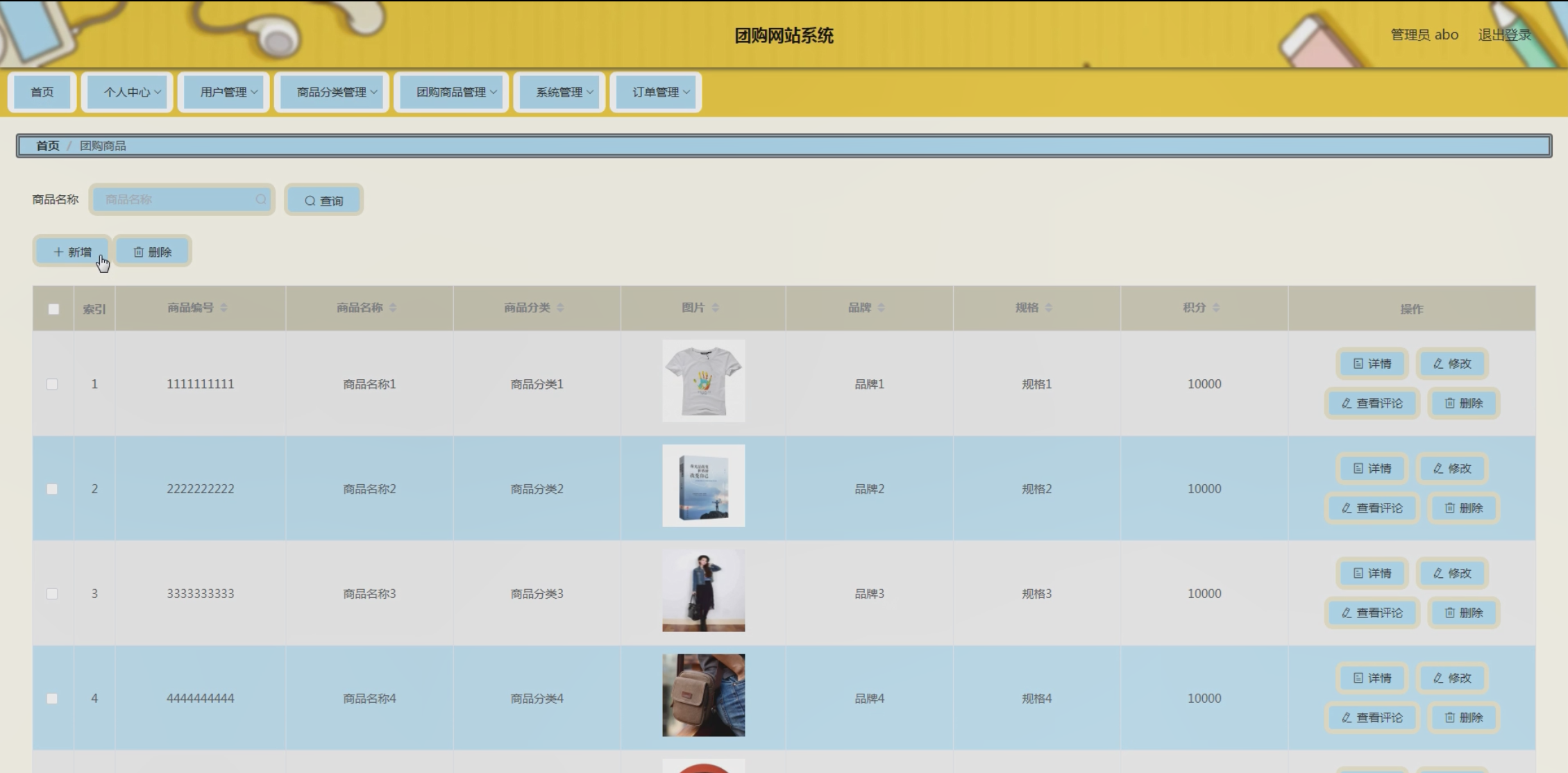This screenshot has height=773, width=1568.
Task: Click the cell 商品分类3
Action: (537, 594)
